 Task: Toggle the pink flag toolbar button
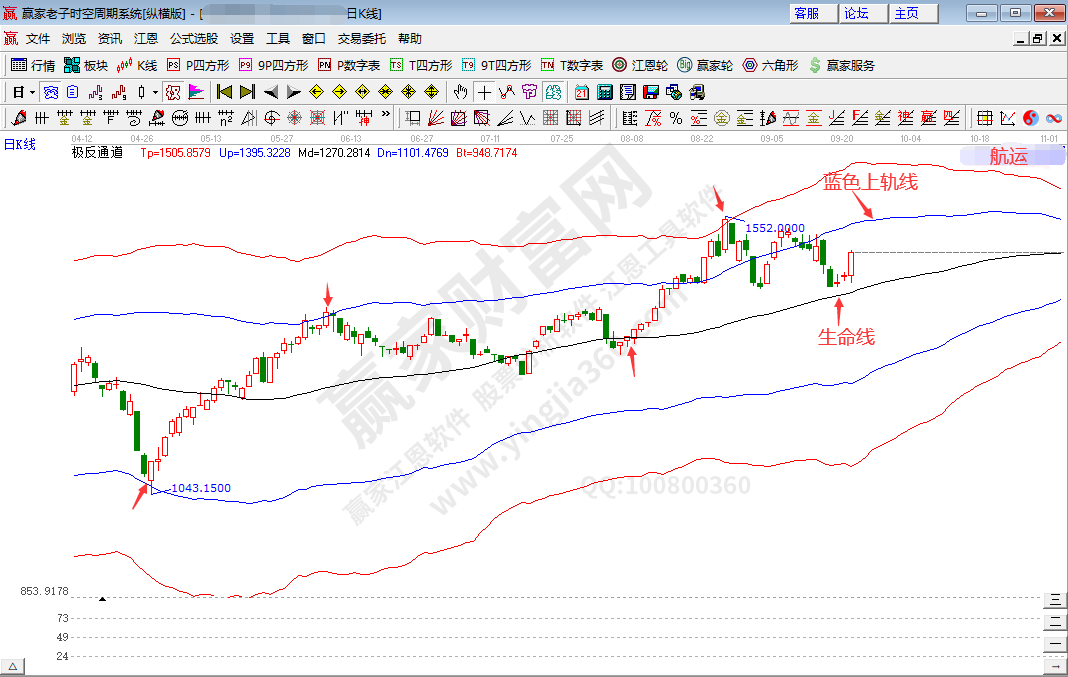(196, 92)
